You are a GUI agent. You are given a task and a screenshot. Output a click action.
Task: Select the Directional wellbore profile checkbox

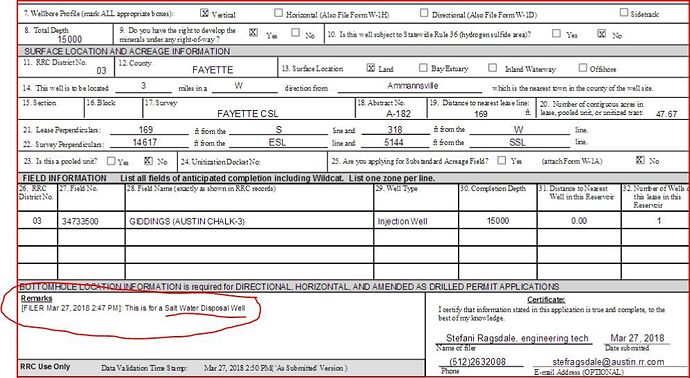[424, 13]
